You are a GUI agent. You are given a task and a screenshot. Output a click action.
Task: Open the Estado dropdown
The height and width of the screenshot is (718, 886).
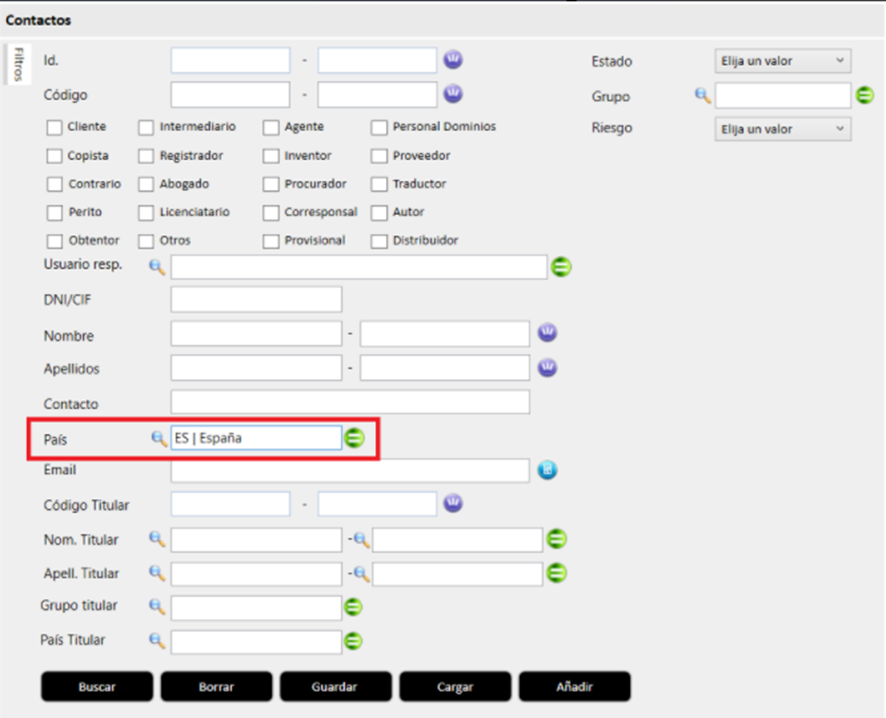coord(782,61)
